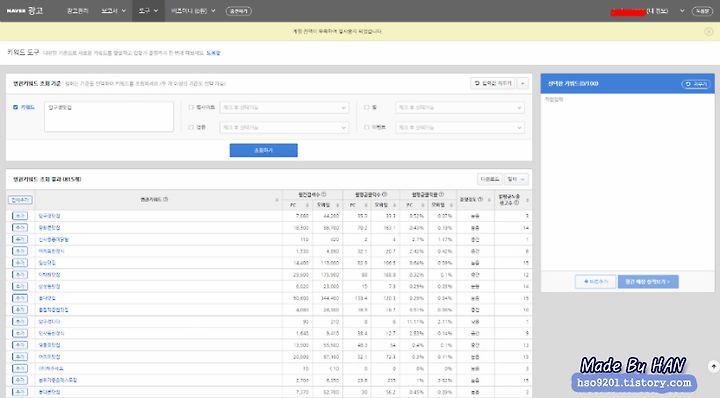Viewport: 720px width, 398px height.
Task: Open the season month dropdown
Action: [x=460, y=107]
